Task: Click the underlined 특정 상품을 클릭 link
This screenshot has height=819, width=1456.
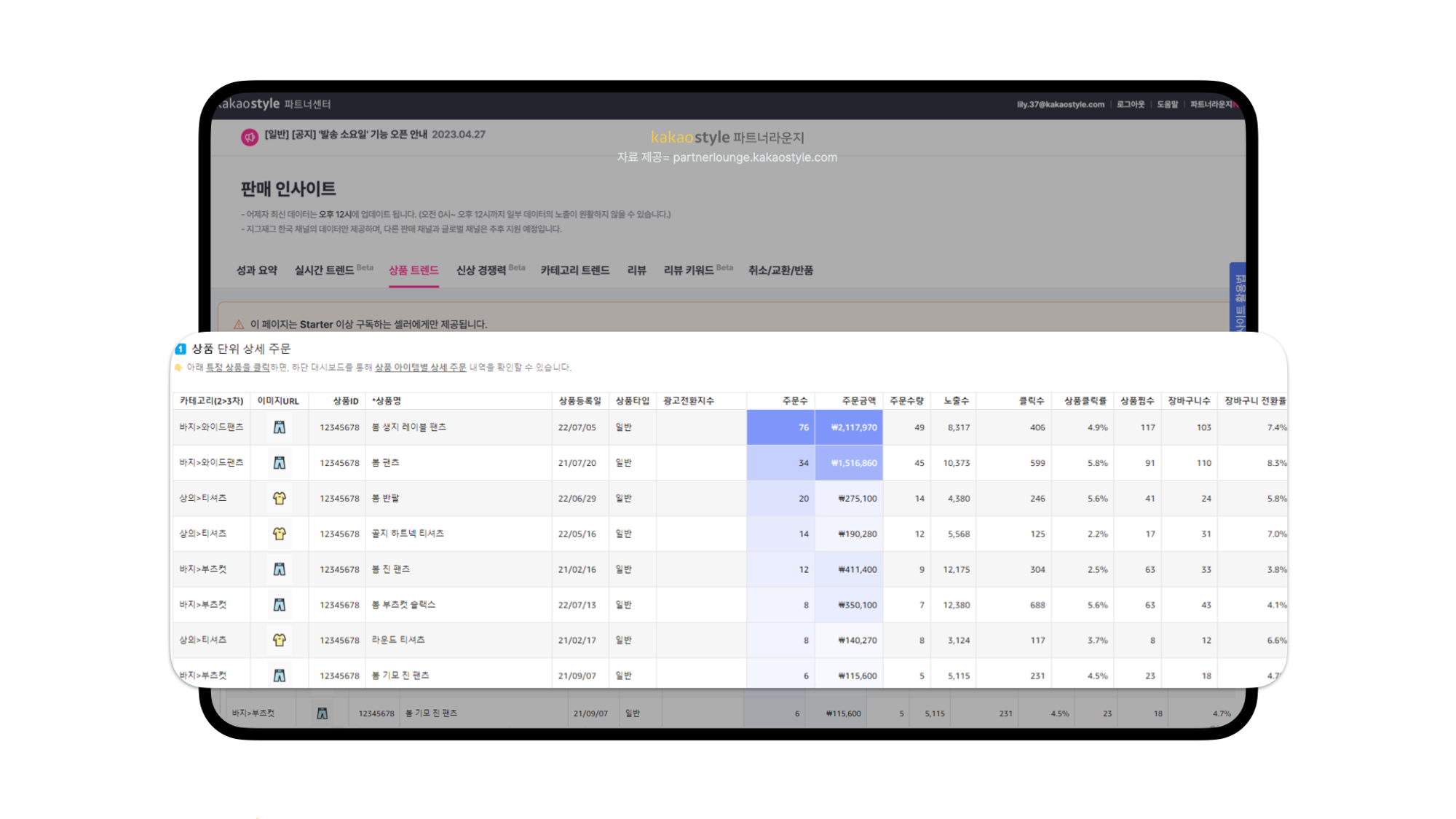Action: [237, 368]
